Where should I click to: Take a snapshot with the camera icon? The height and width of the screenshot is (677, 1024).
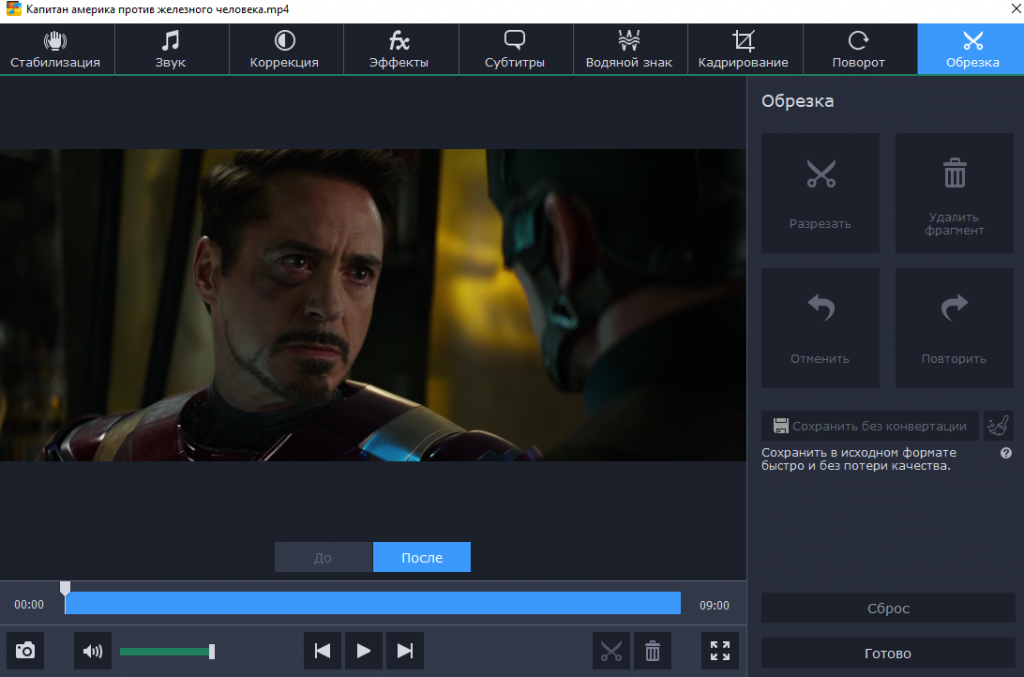(25, 651)
